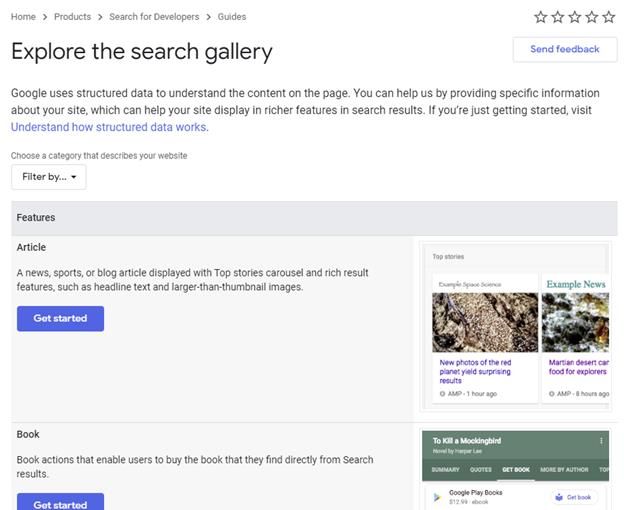This screenshot has height=510, width=624.
Task: Select MORE BY AUTHOR tab in book preview
Action: (564, 470)
